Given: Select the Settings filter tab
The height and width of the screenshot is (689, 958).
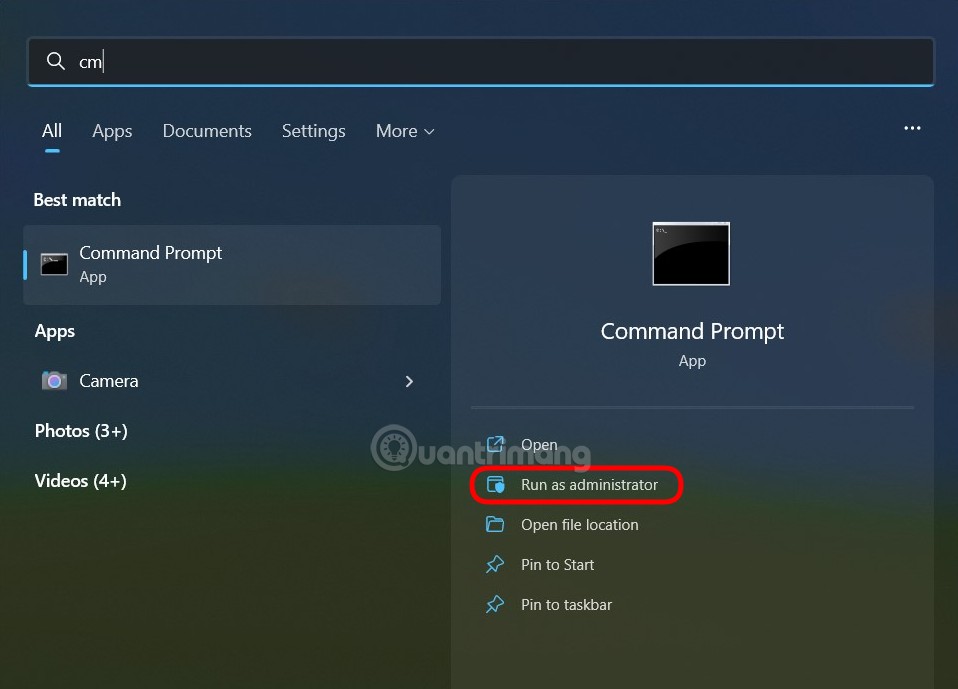Looking at the screenshot, I should tap(313, 131).
